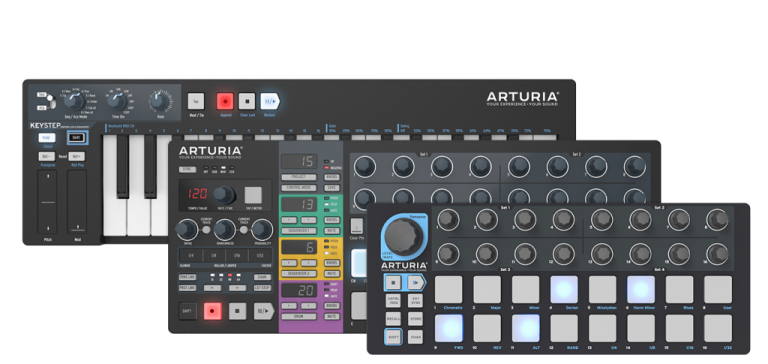The width and height of the screenshot is (768, 364).
Task: Select the SEQUENCER 1 button
Action: pos(299,230)
